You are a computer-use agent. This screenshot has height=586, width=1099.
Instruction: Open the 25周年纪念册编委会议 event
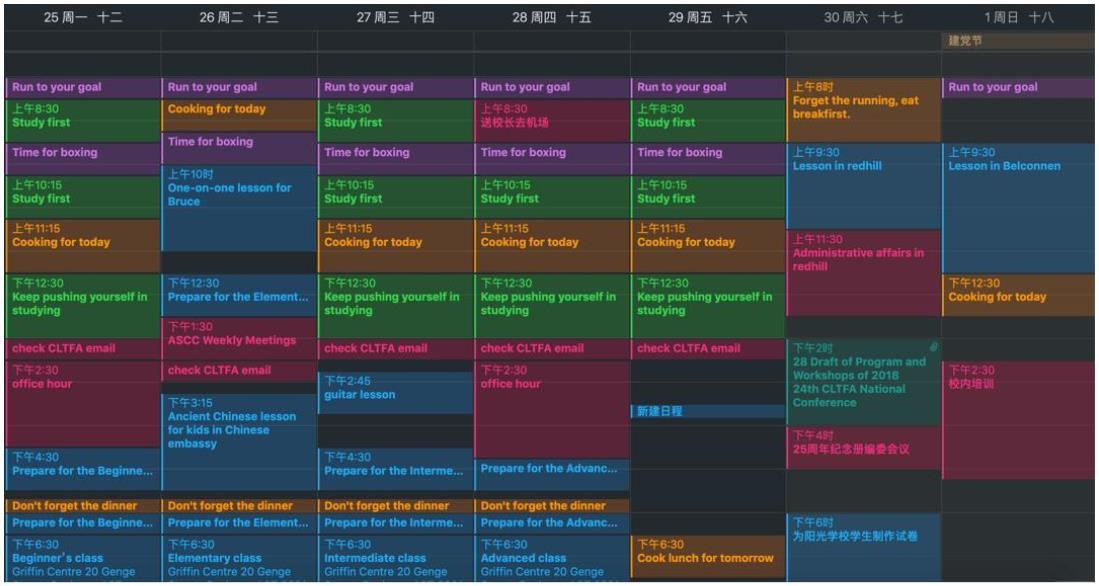point(863,447)
